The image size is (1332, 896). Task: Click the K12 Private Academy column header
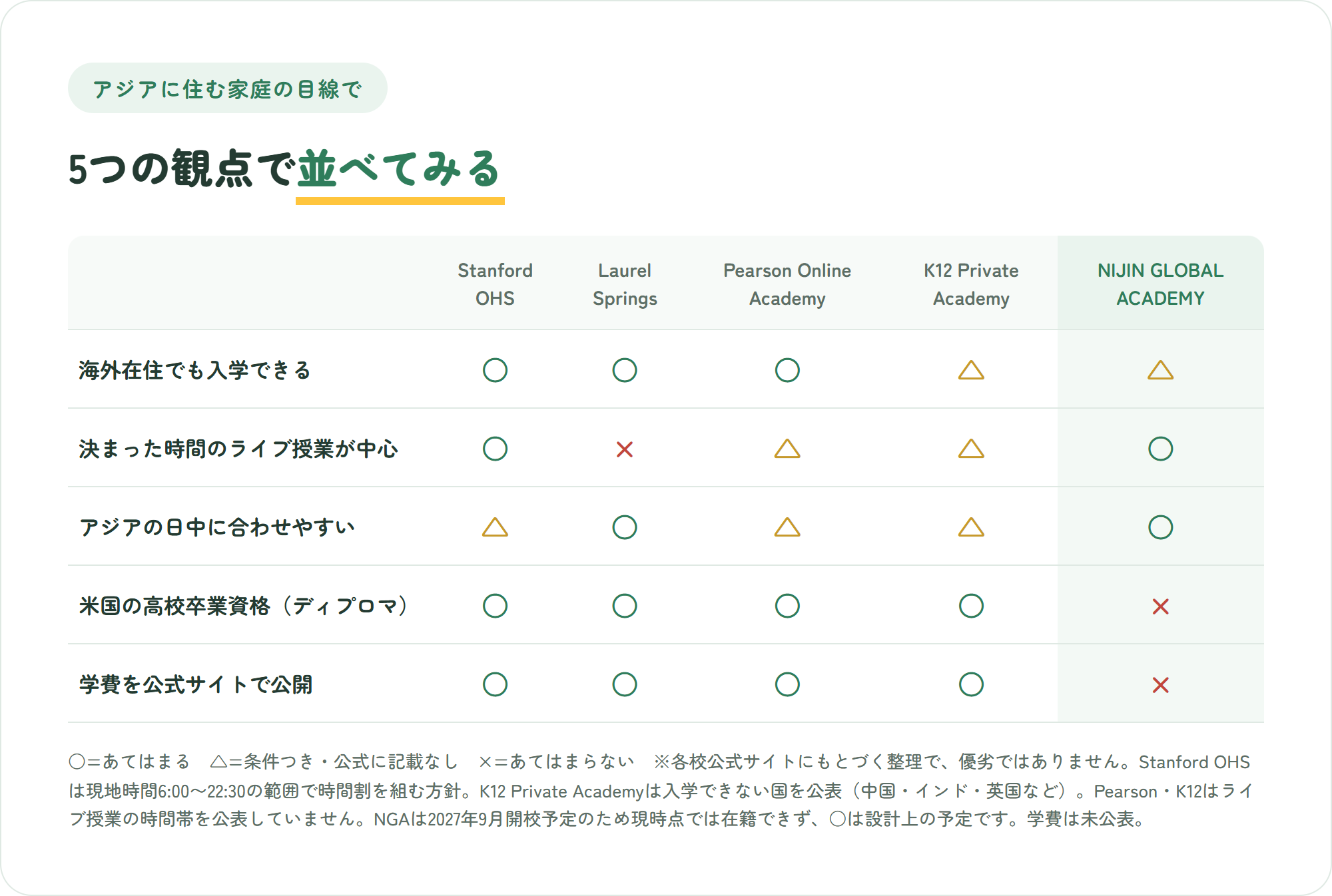pos(971,284)
